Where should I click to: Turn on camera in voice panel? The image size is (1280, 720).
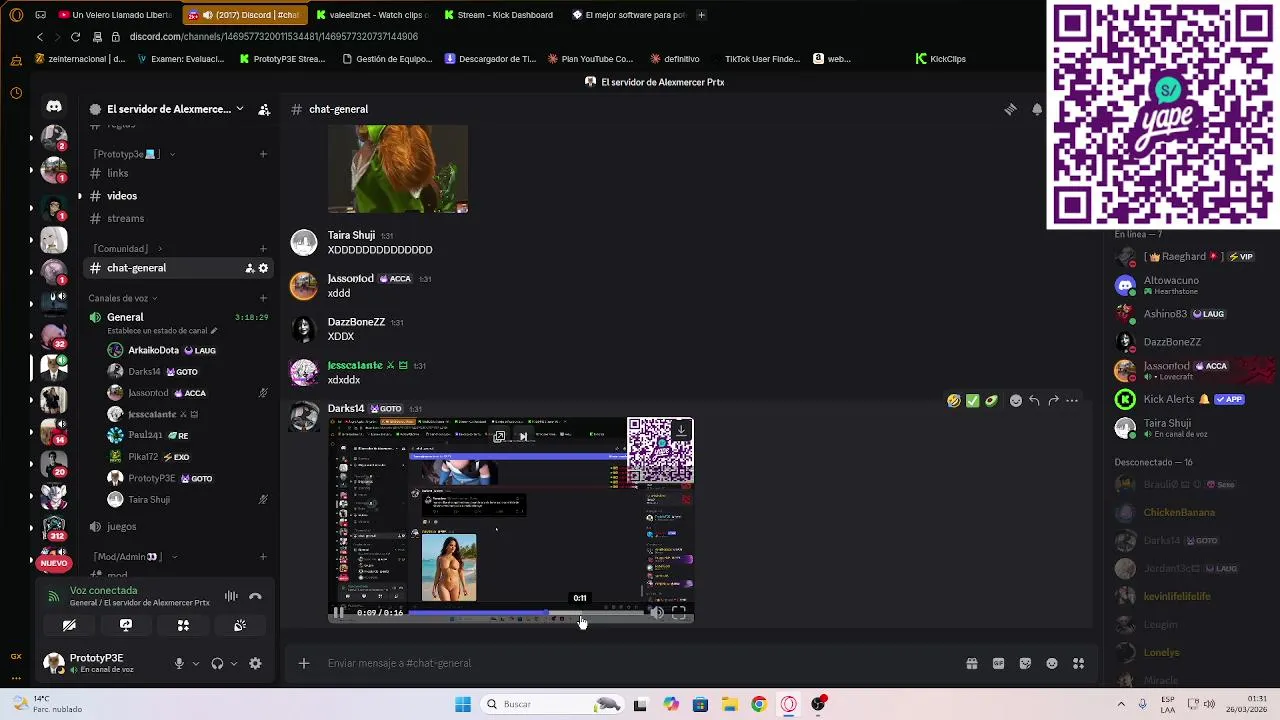(69, 625)
